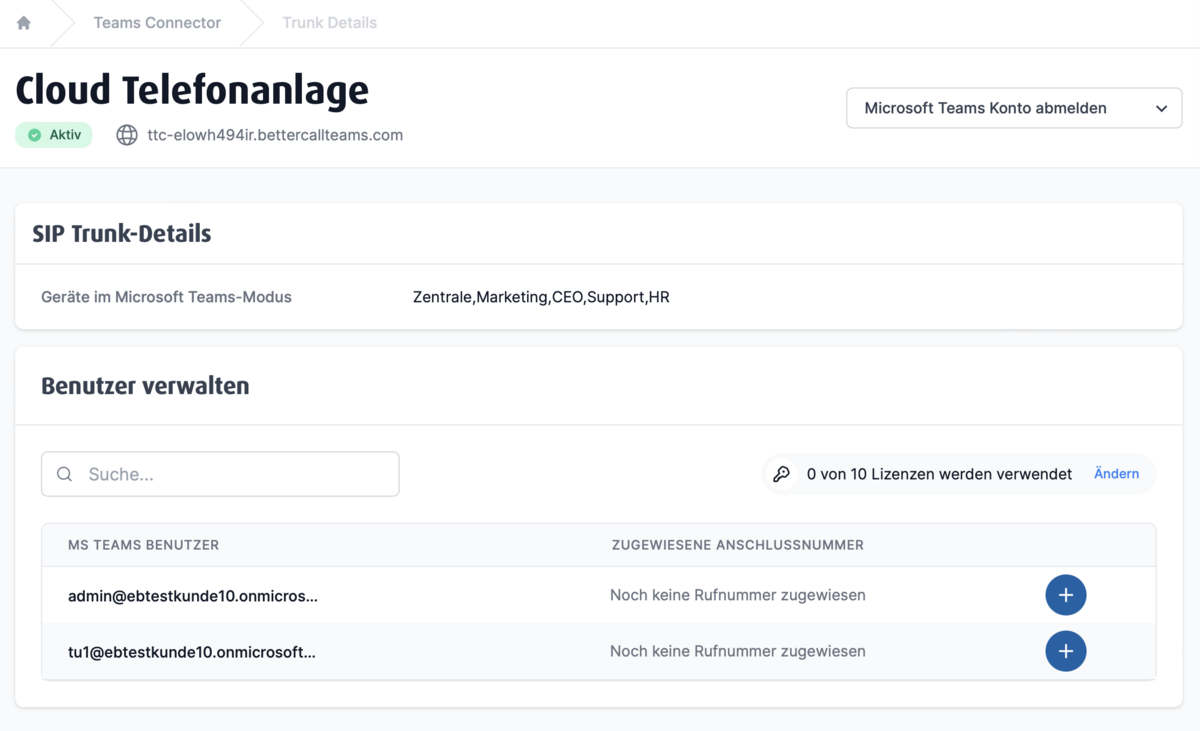
Task: Click the magnifier icon in the search box
Action: (65, 474)
